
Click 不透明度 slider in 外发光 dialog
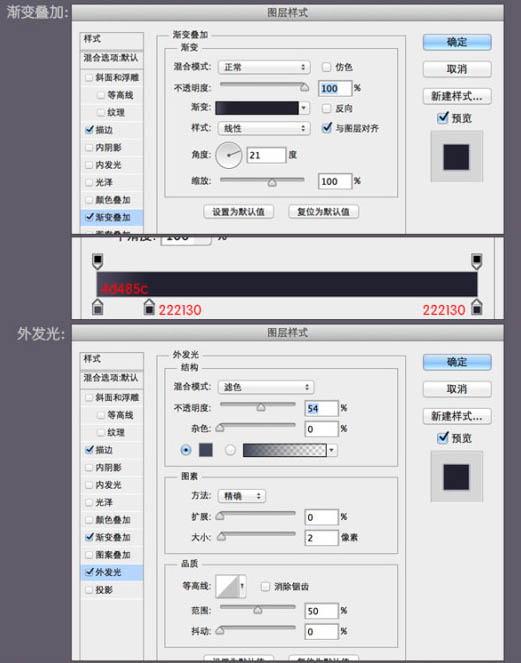(x=258, y=406)
